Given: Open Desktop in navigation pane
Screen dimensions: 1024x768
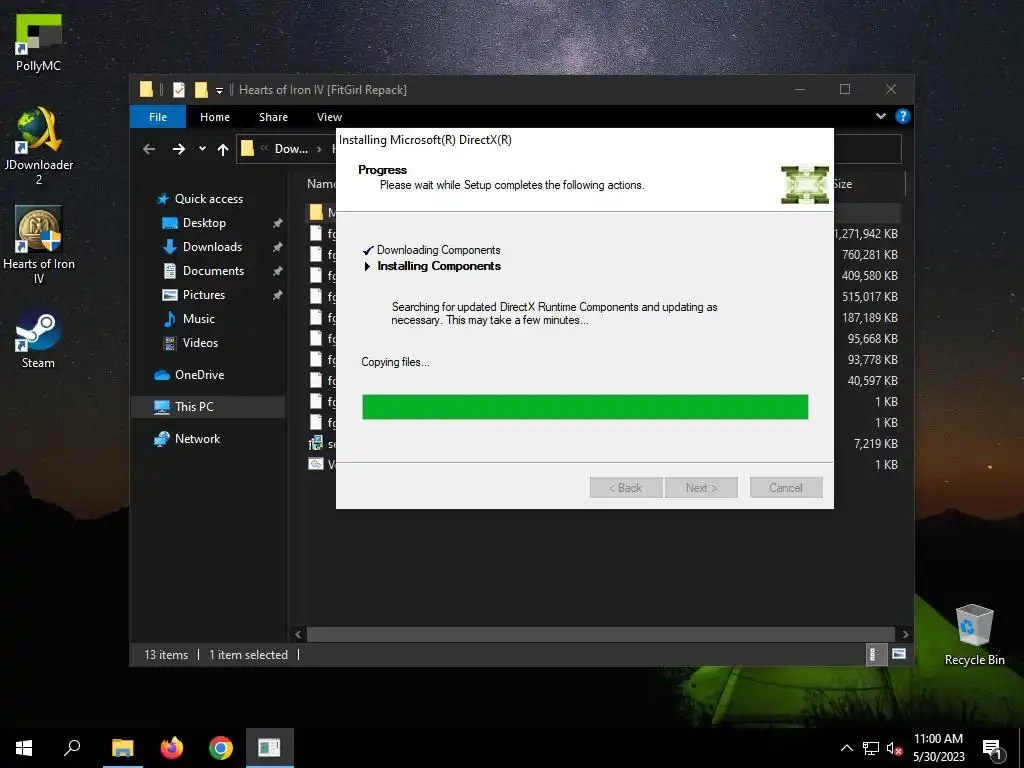Looking at the screenshot, I should pos(194,223).
